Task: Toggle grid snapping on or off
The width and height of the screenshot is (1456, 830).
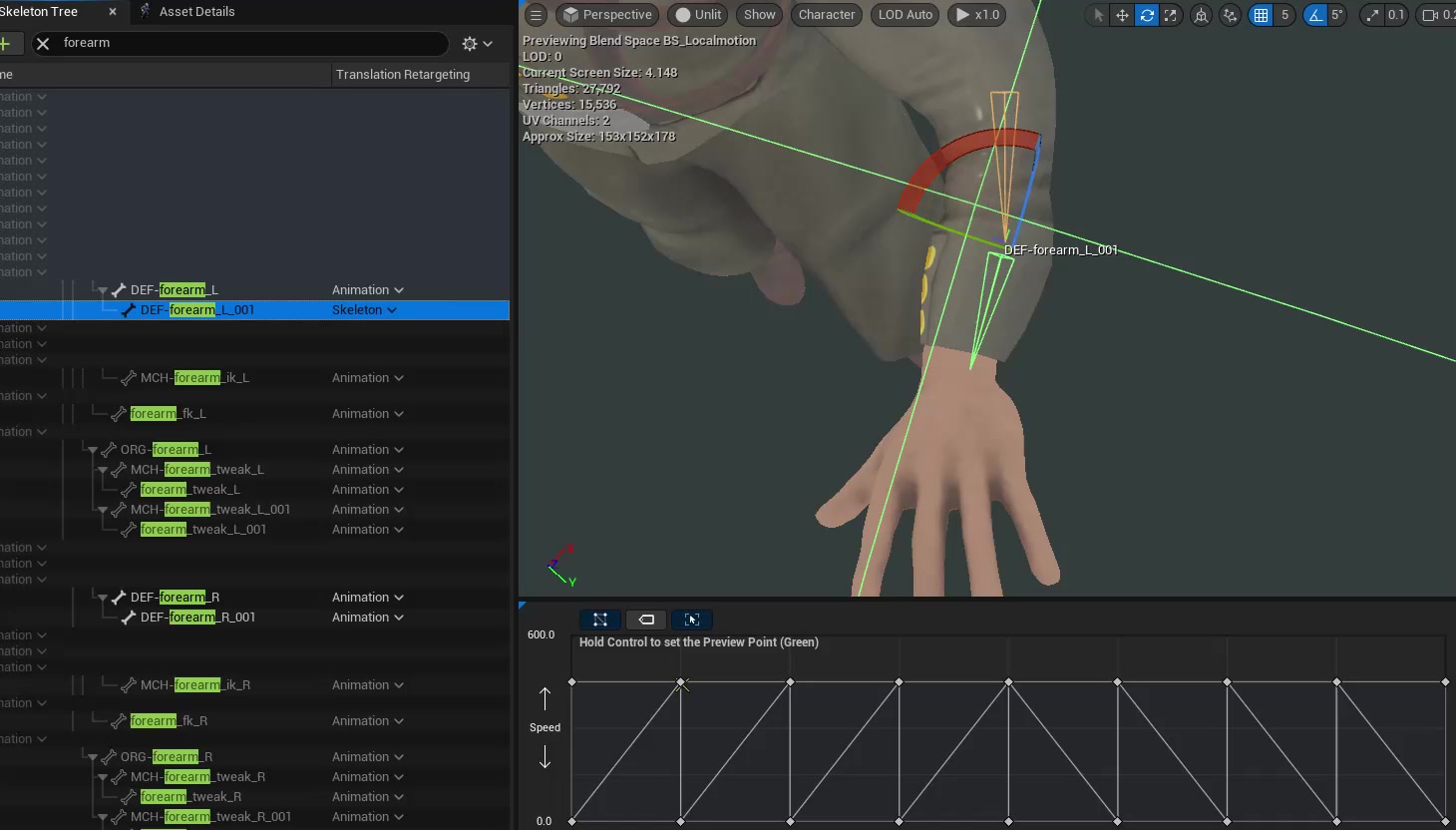Action: (1262, 15)
